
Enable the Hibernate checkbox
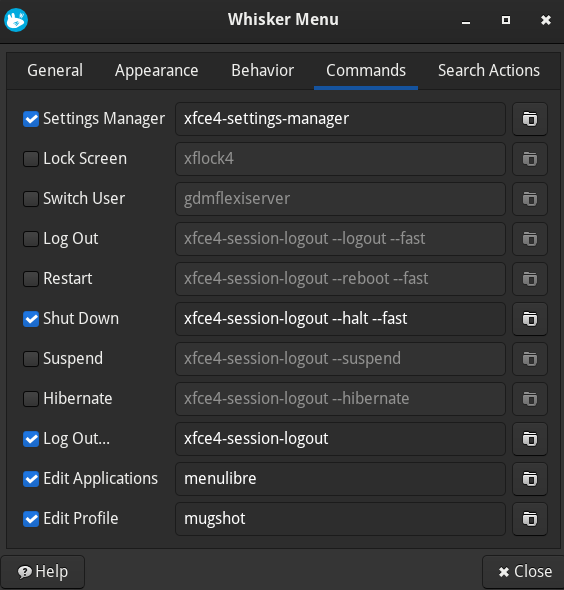click(31, 399)
